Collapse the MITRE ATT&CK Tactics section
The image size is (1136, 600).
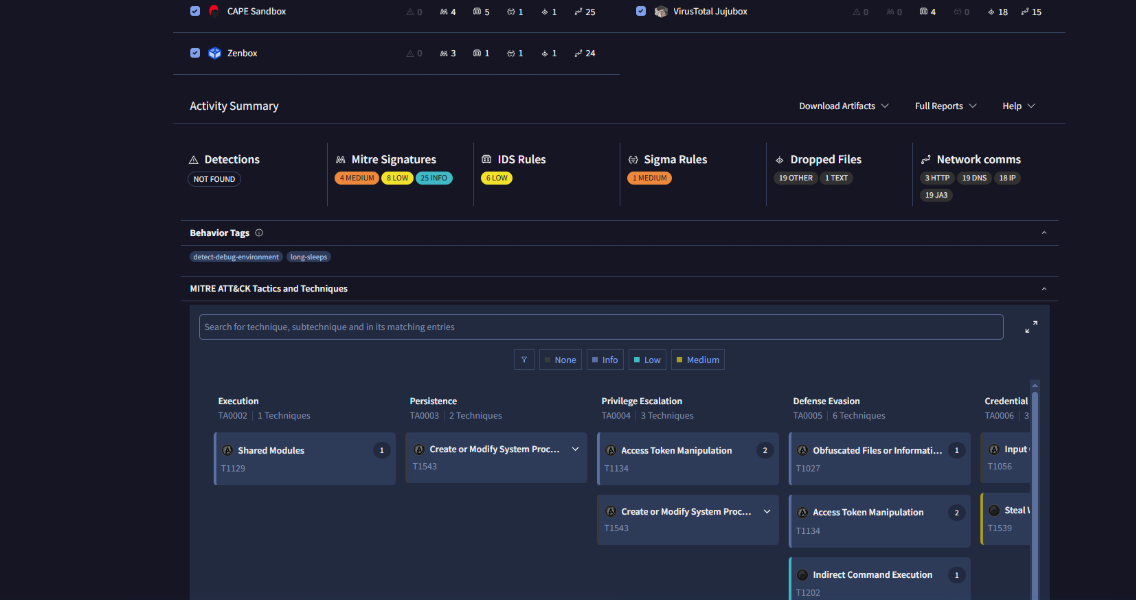1043,288
